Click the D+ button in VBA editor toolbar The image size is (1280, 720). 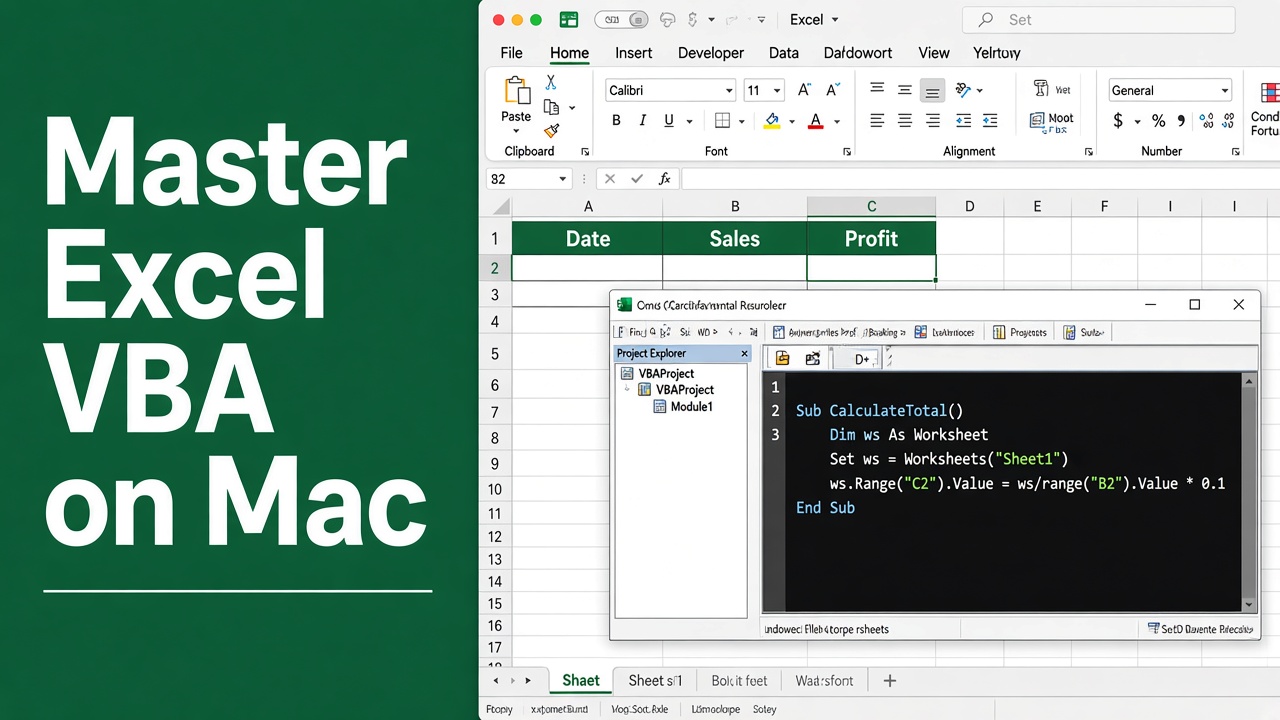(x=862, y=359)
